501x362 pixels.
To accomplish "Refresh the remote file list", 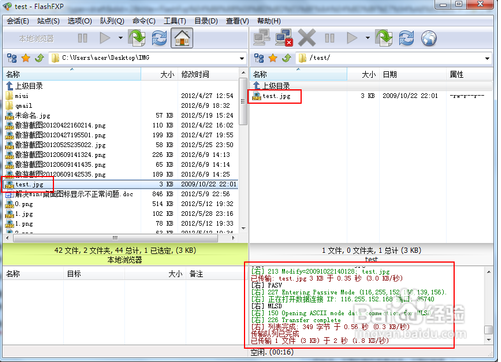I will tap(406, 38).
